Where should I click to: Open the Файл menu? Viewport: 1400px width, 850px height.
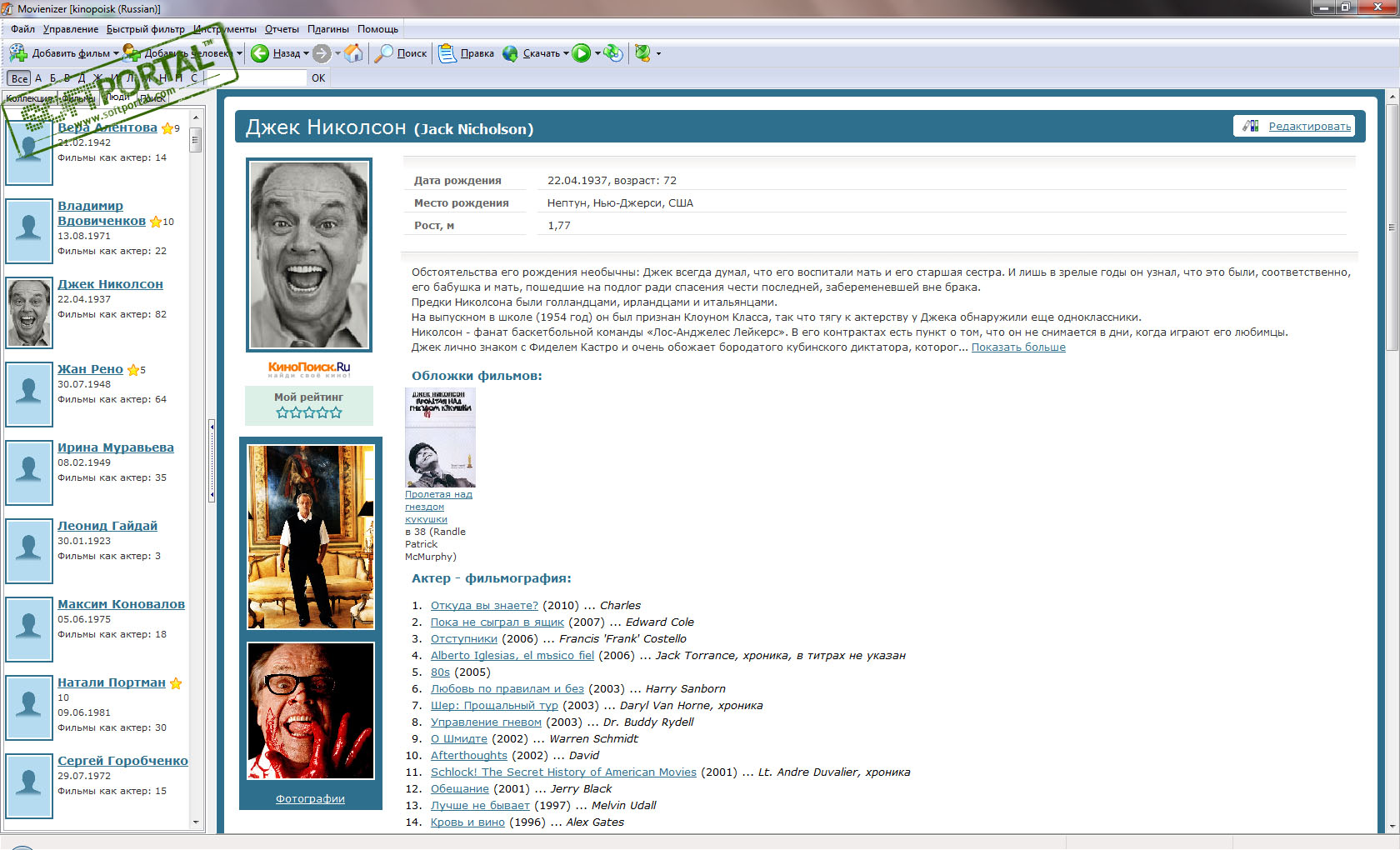22,29
